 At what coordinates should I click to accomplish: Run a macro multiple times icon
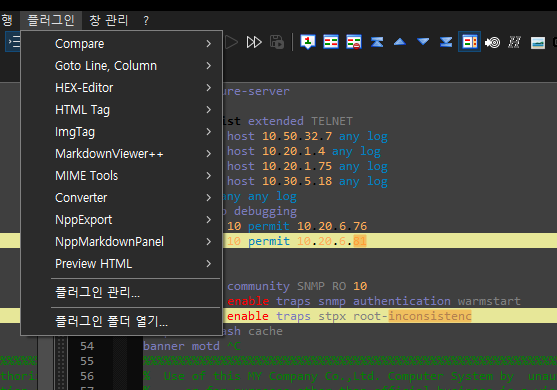[254, 42]
